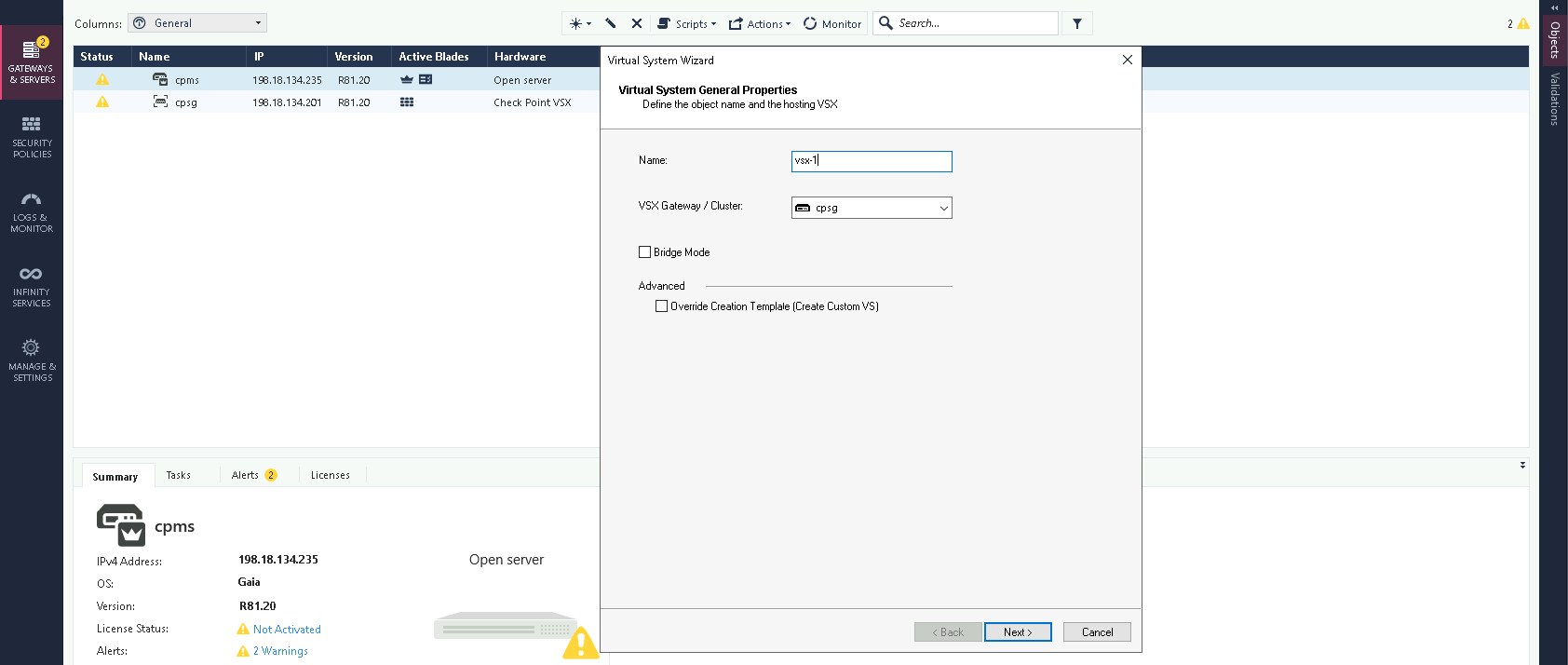
Task: Open the Scripts dropdown menu
Action: click(687, 23)
